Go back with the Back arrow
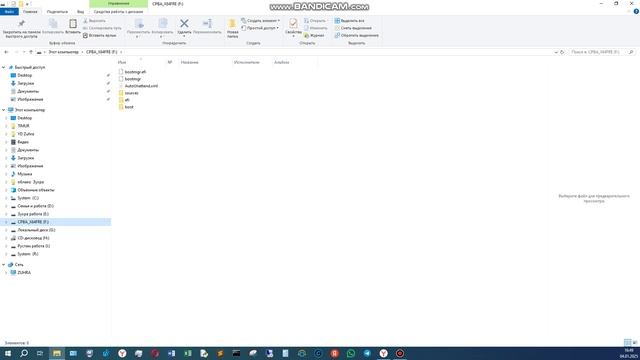Screen dimensions: 640x360 (x=6, y=52)
